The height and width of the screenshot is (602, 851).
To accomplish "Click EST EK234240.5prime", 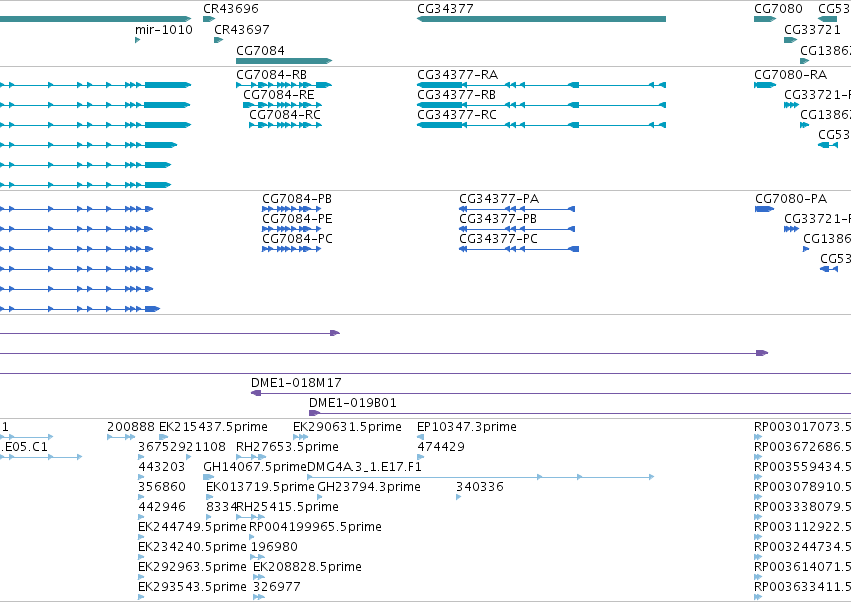I will pyautogui.click(x=192, y=547).
